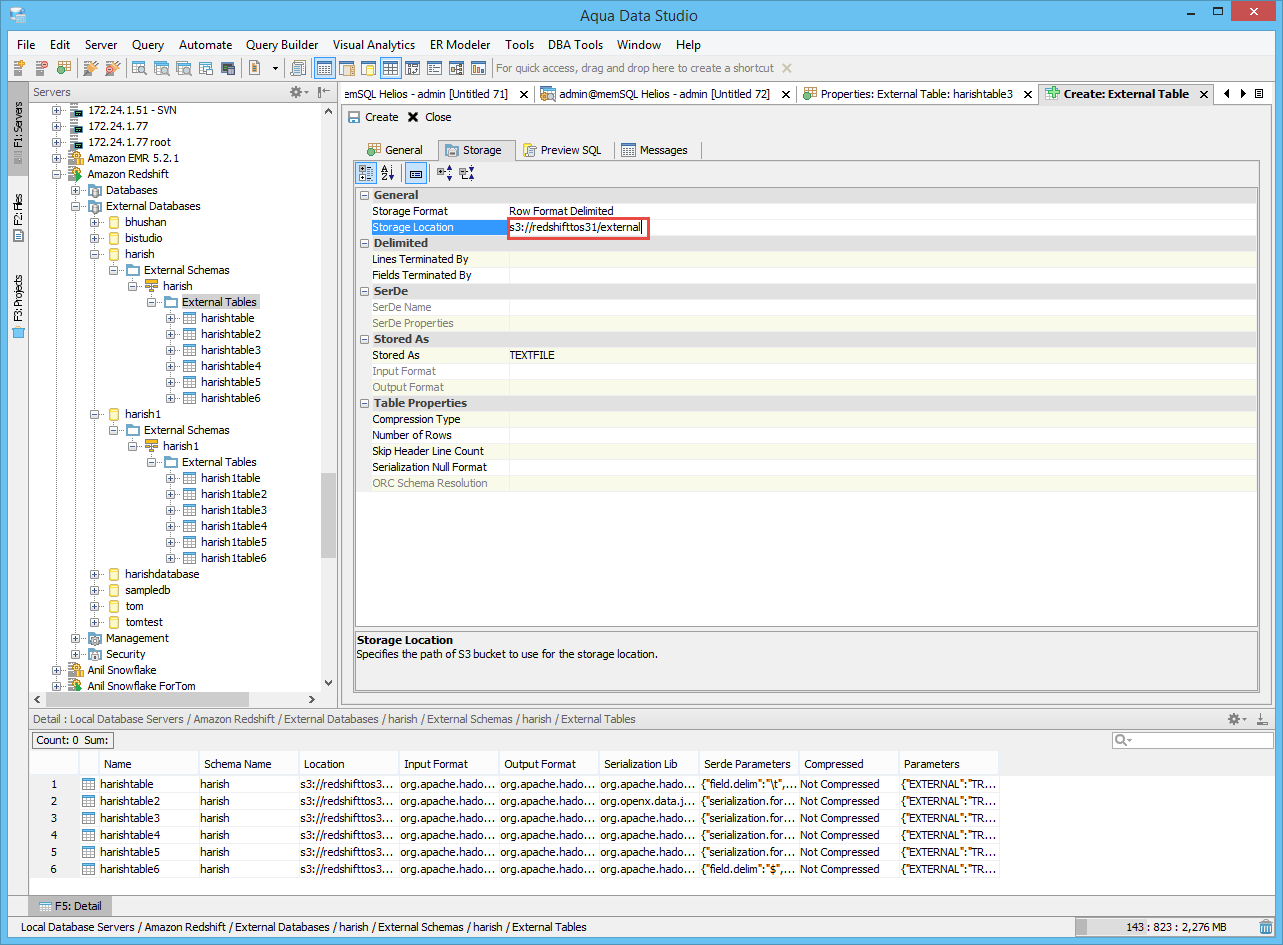1283x945 pixels.
Task: Open the Server menu
Action: 101,45
